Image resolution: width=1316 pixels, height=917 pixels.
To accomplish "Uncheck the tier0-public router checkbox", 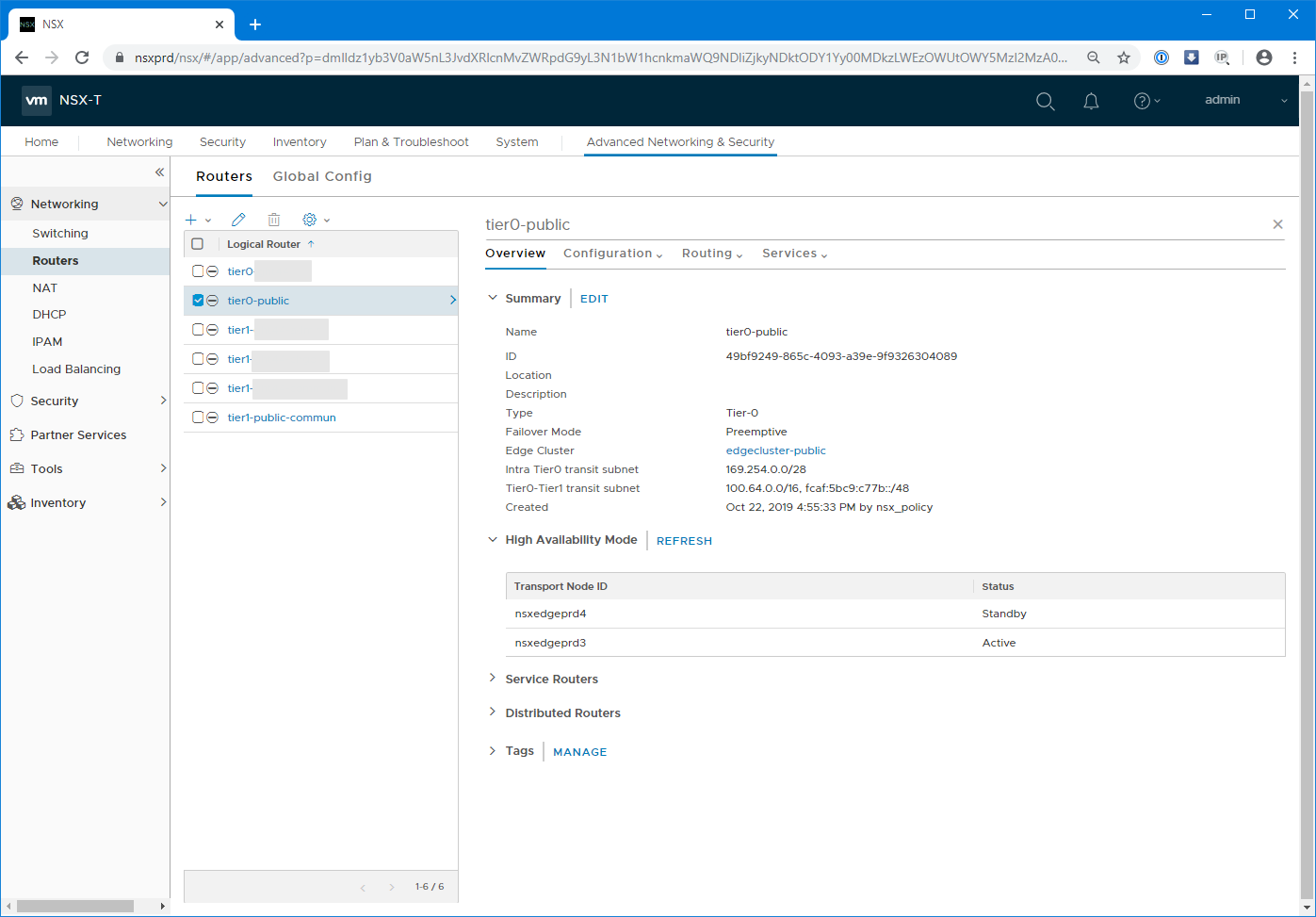I will 198,301.
